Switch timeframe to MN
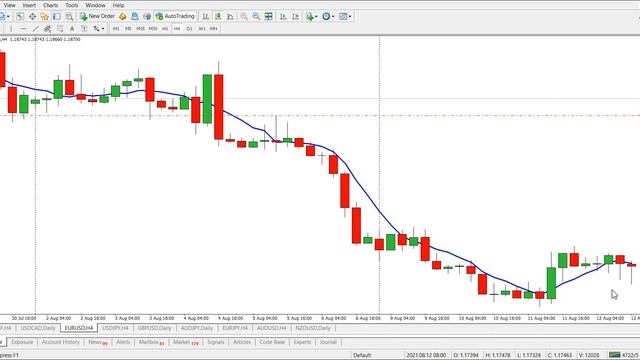 pos(213,29)
